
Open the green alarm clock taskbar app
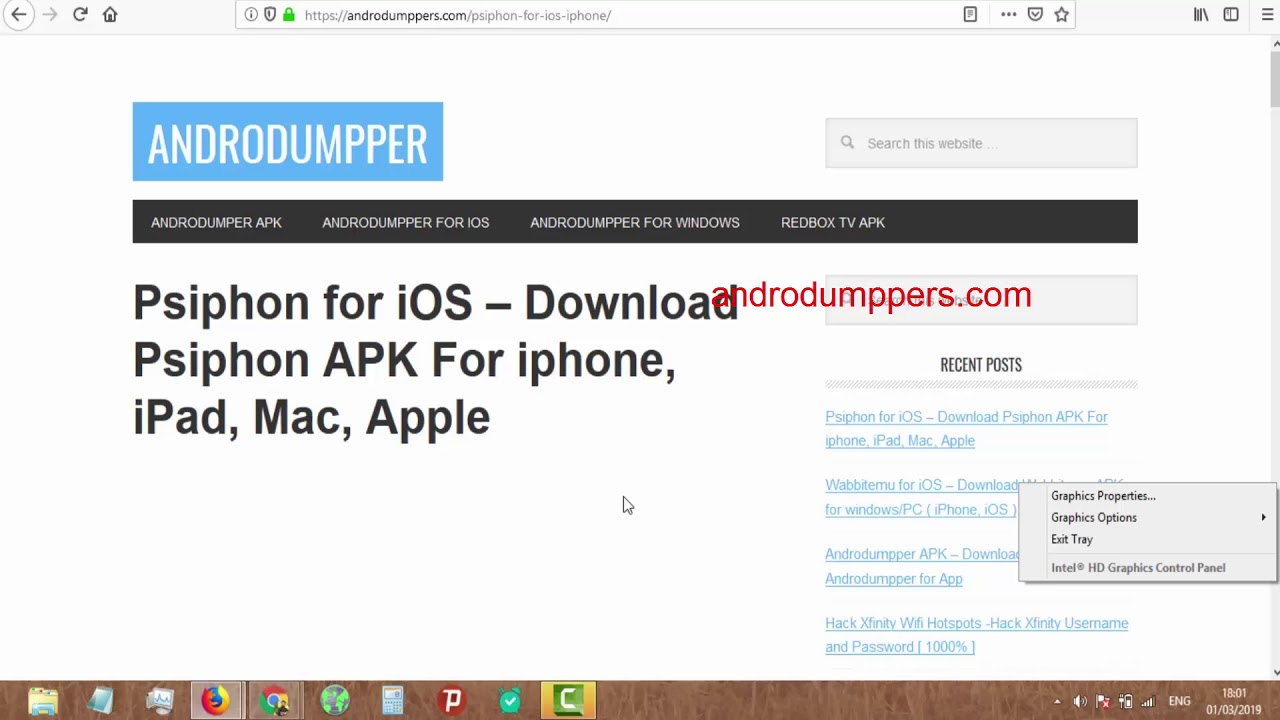[x=510, y=701]
